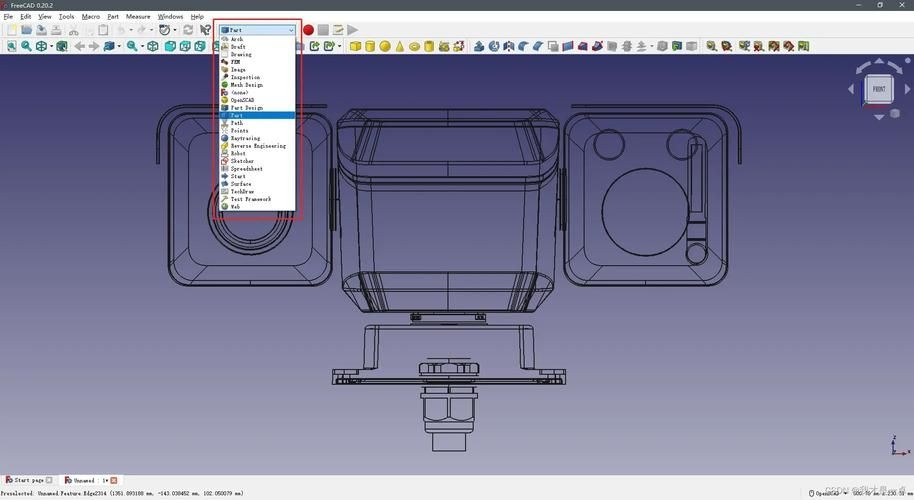Select Sketcher workbench in dropdown list
The height and width of the screenshot is (500, 914).
coord(242,161)
